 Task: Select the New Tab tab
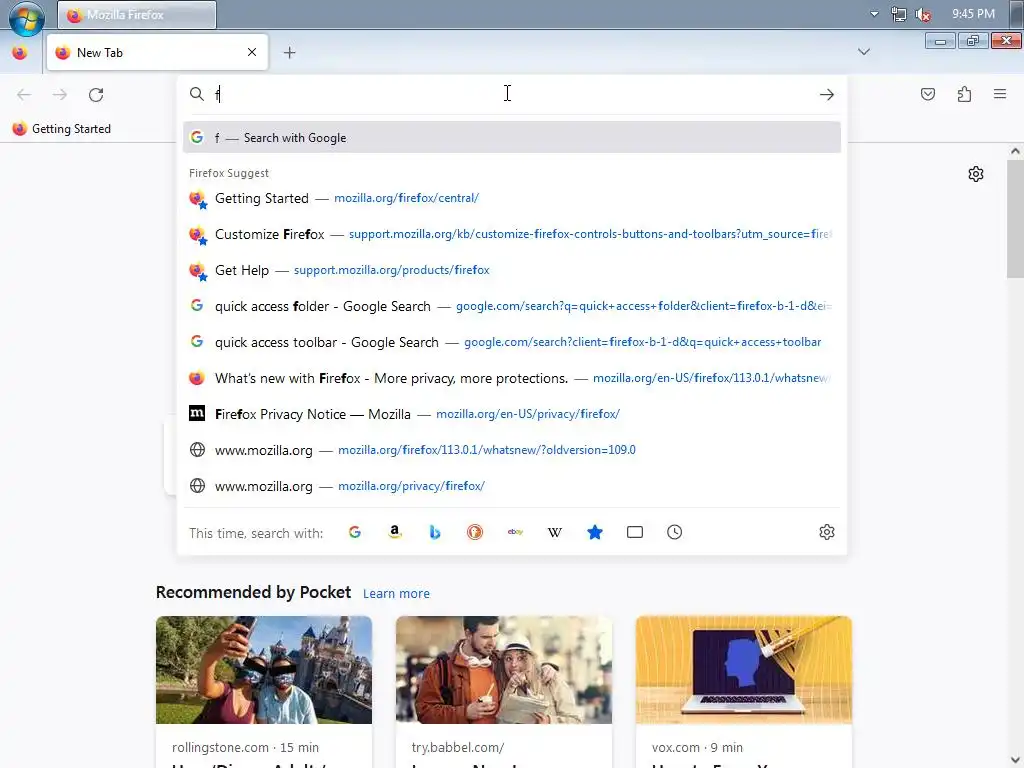157,52
